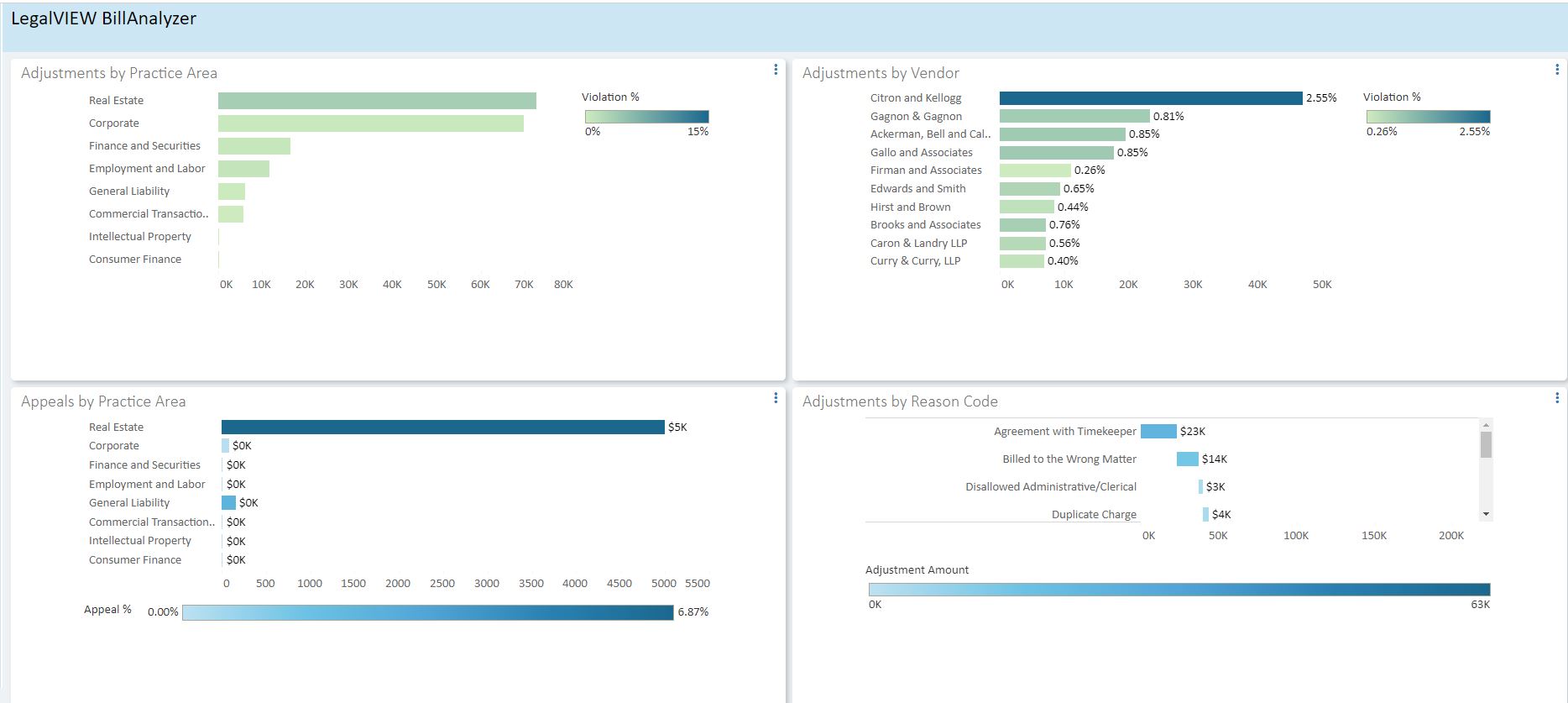Open Adjustments by Practice Area options menu
1568x703 pixels.
[775, 70]
